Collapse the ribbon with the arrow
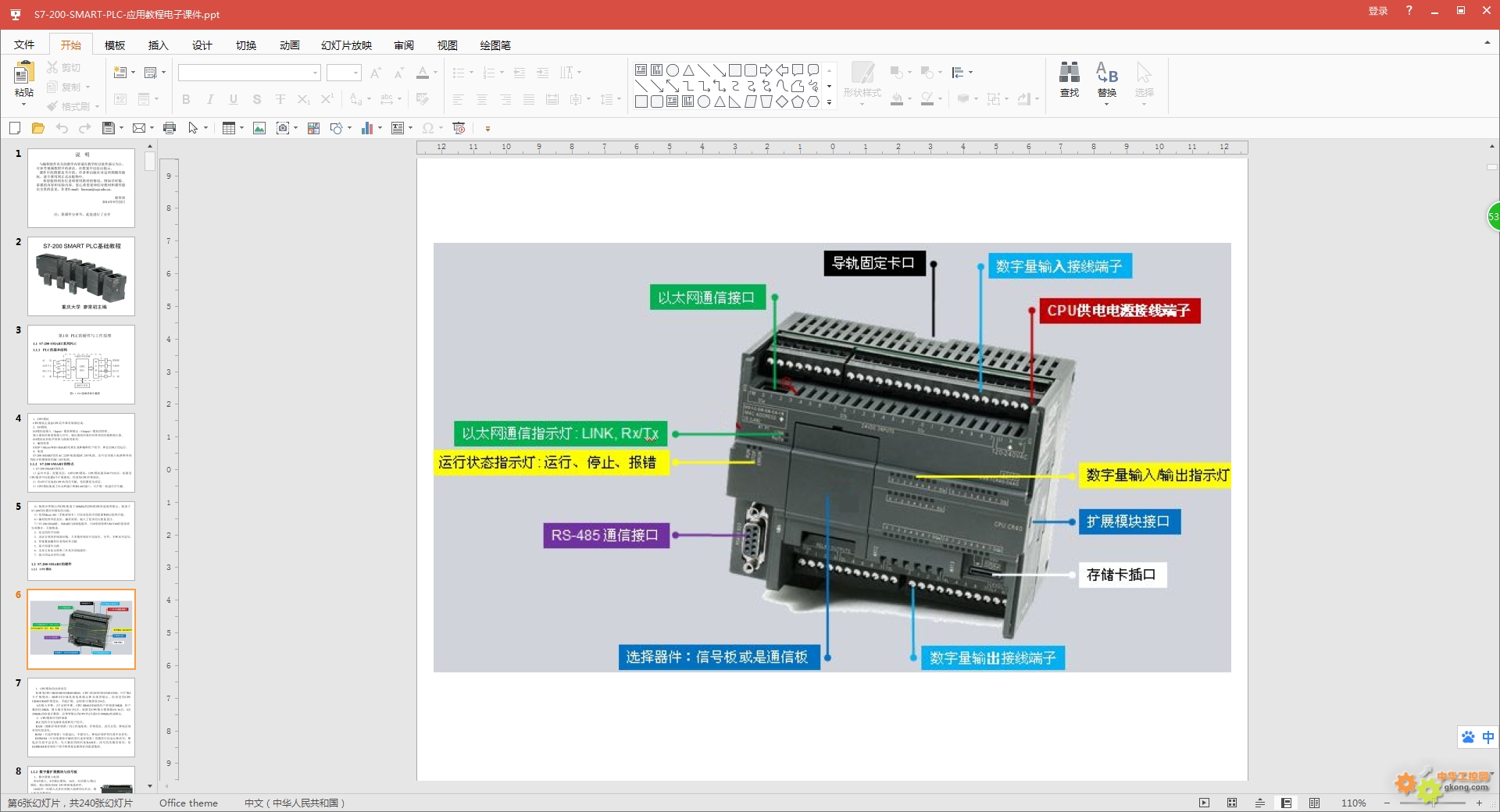The width and height of the screenshot is (1500, 812). tap(1487, 43)
